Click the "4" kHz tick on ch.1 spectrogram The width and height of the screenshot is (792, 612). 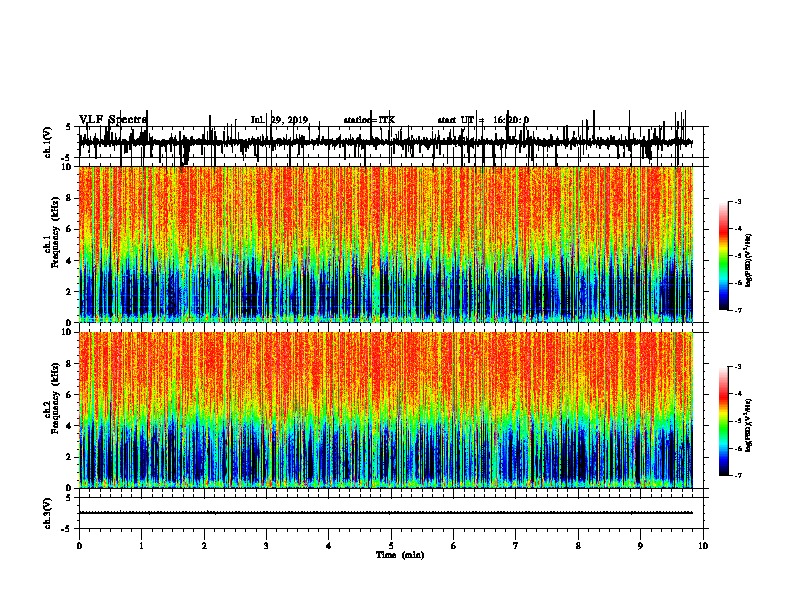[x=70, y=261]
